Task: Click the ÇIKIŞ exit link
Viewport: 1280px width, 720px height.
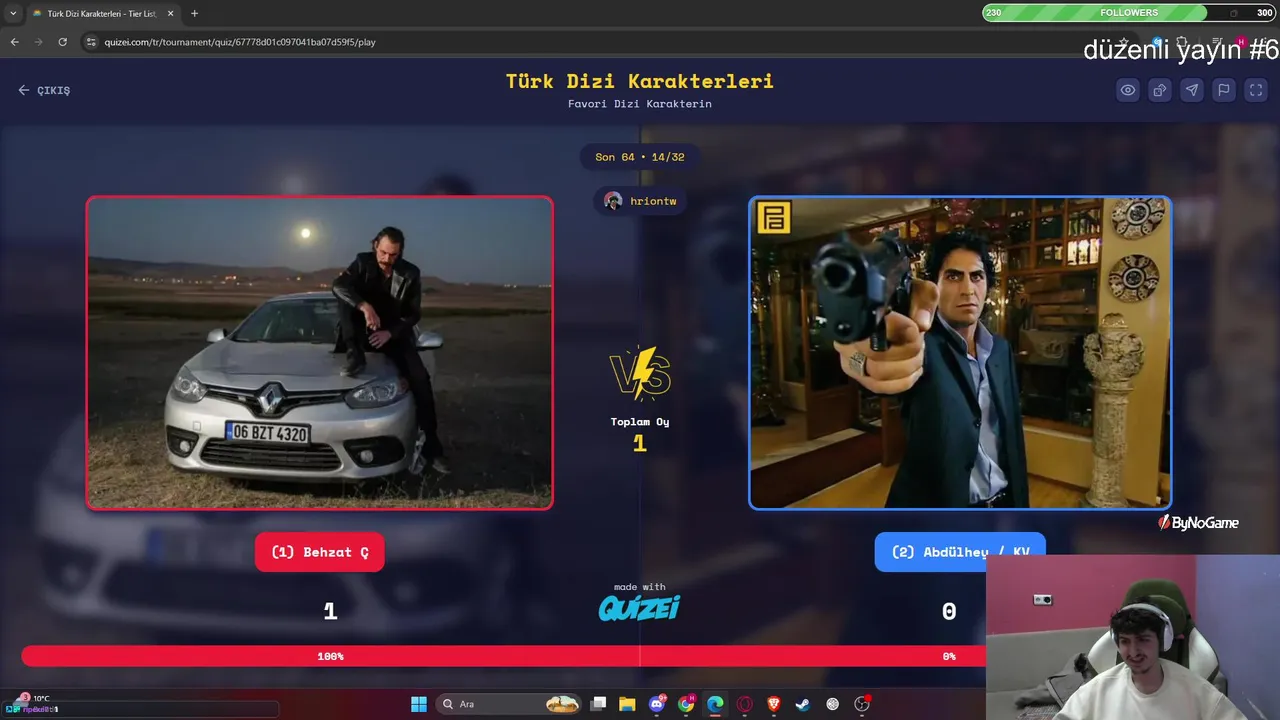Action: coord(44,90)
